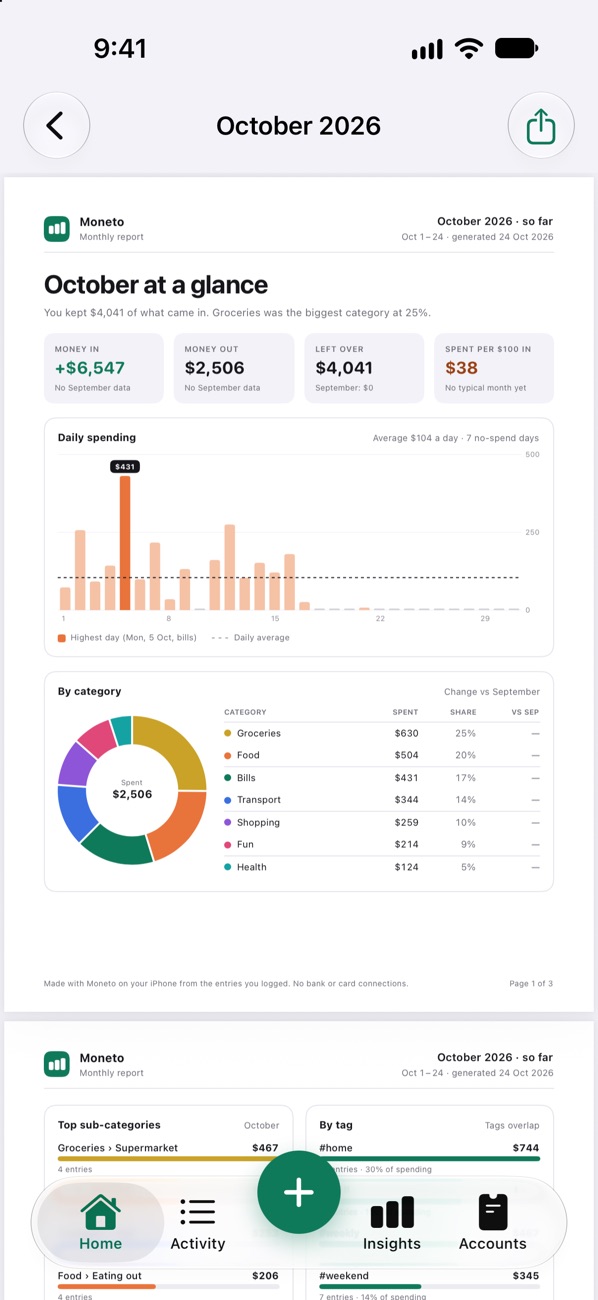Viewport: 598px width, 1300px height.
Task: Tap the Highest day legend swatch
Action: coord(62,638)
